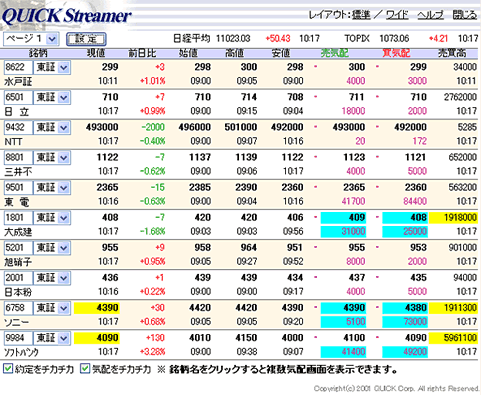Open the ページ 1 page dropdown
This screenshot has height=395, width=481.
31,39
